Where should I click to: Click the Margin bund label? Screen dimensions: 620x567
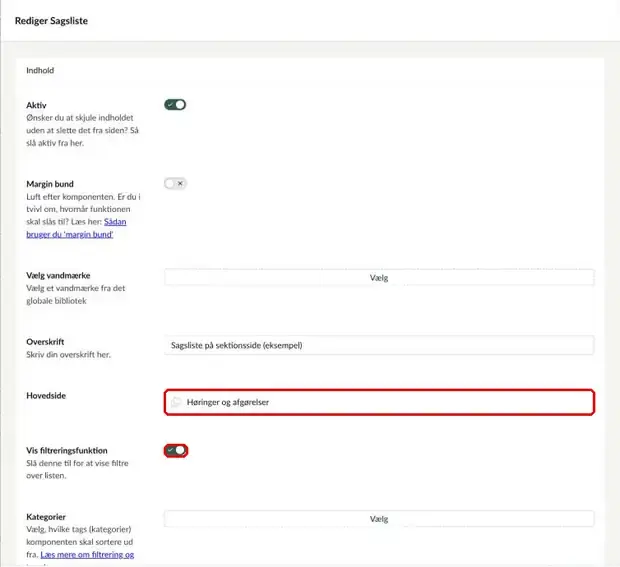(50, 184)
